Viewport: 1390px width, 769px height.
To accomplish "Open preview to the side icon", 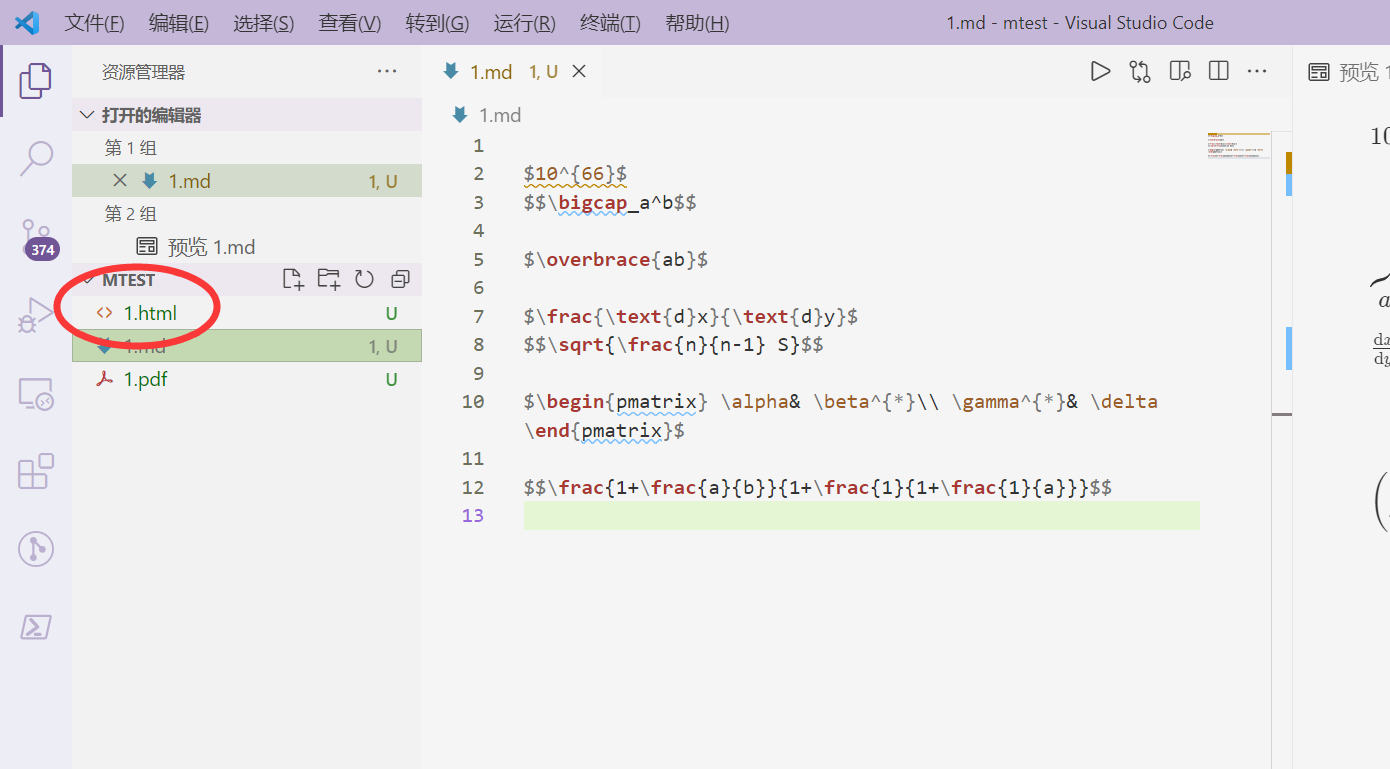I will pyautogui.click(x=1180, y=71).
